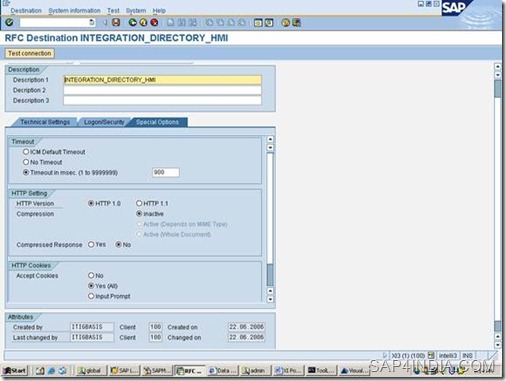Select compression Inactive radio button

pos(139,213)
